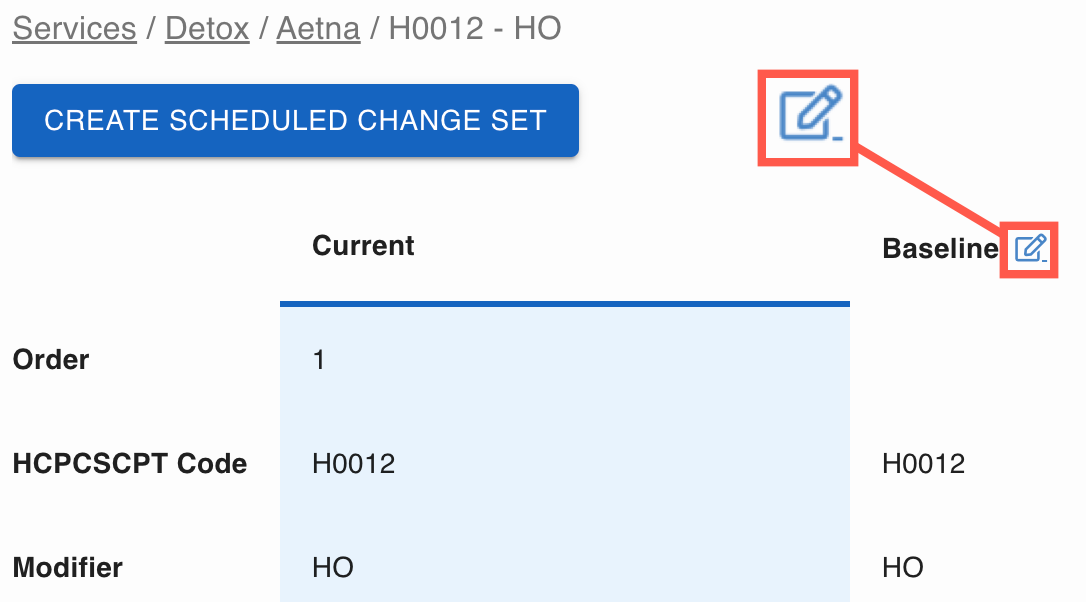Viewport: 1086px width, 602px height.
Task: Click the empty Baseline cell in Order row
Action: pyautogui.click(x=960, y=360)
